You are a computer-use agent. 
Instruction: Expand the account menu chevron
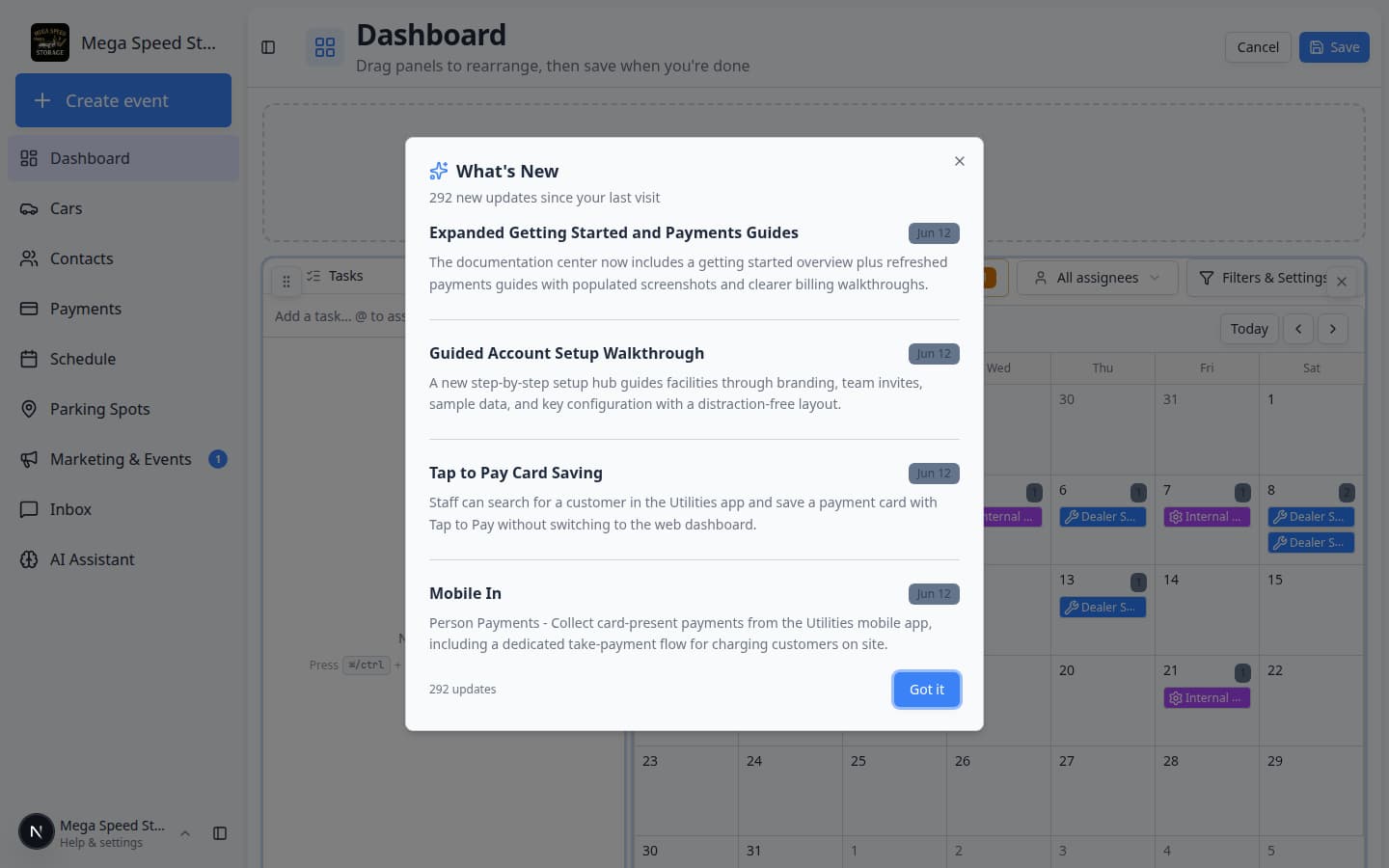tap(185, 833)
